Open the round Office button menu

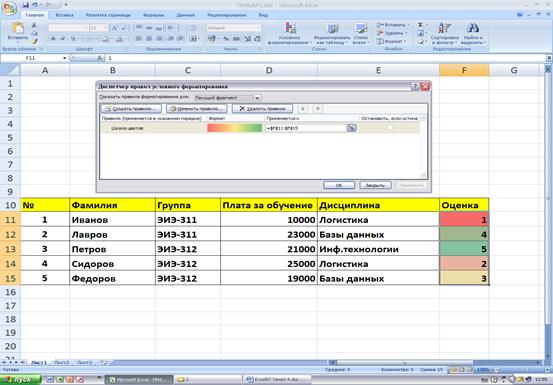(9, 8)
